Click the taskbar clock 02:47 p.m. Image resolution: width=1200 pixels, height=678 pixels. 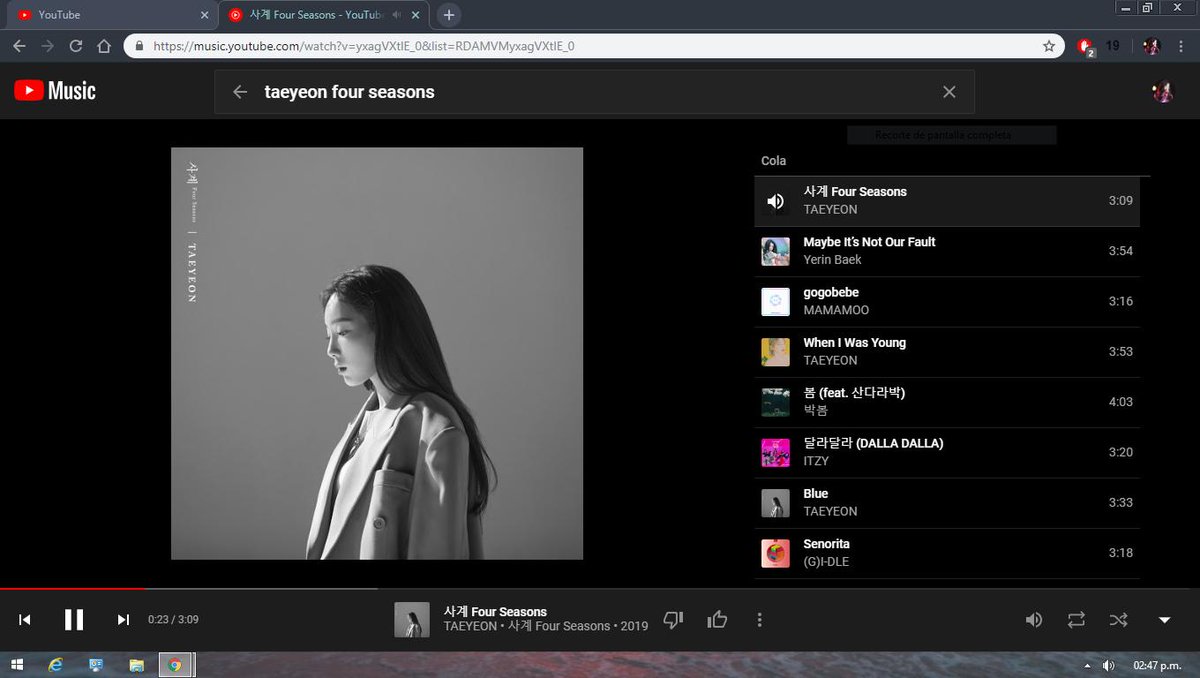tap(1155, 665)
